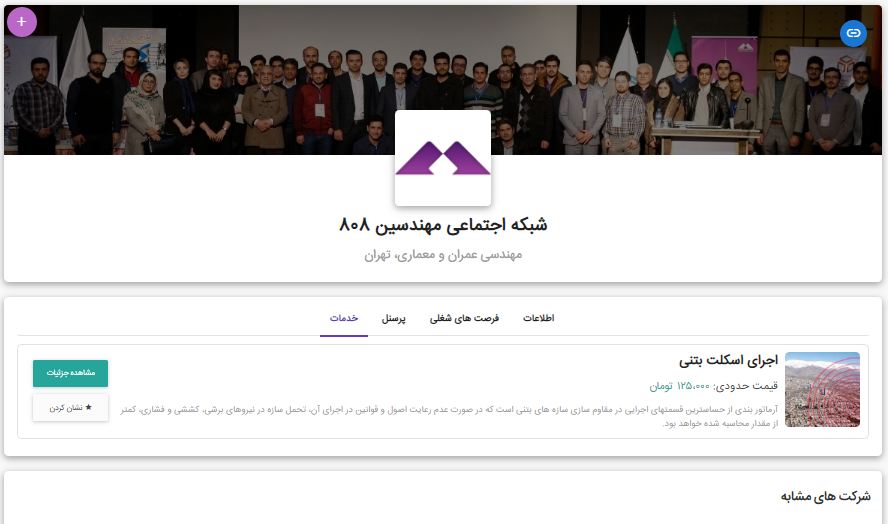Select the خدمات tab
The image size is (888, 524).
(344, 318)
